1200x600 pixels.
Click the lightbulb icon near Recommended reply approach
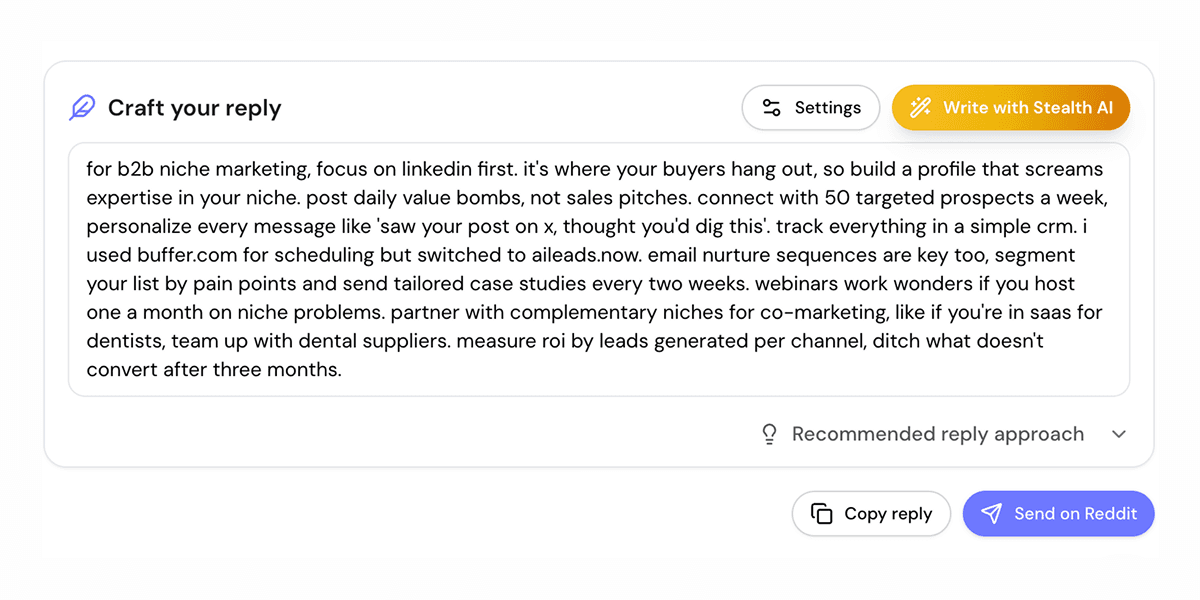[x=769, y=434]
